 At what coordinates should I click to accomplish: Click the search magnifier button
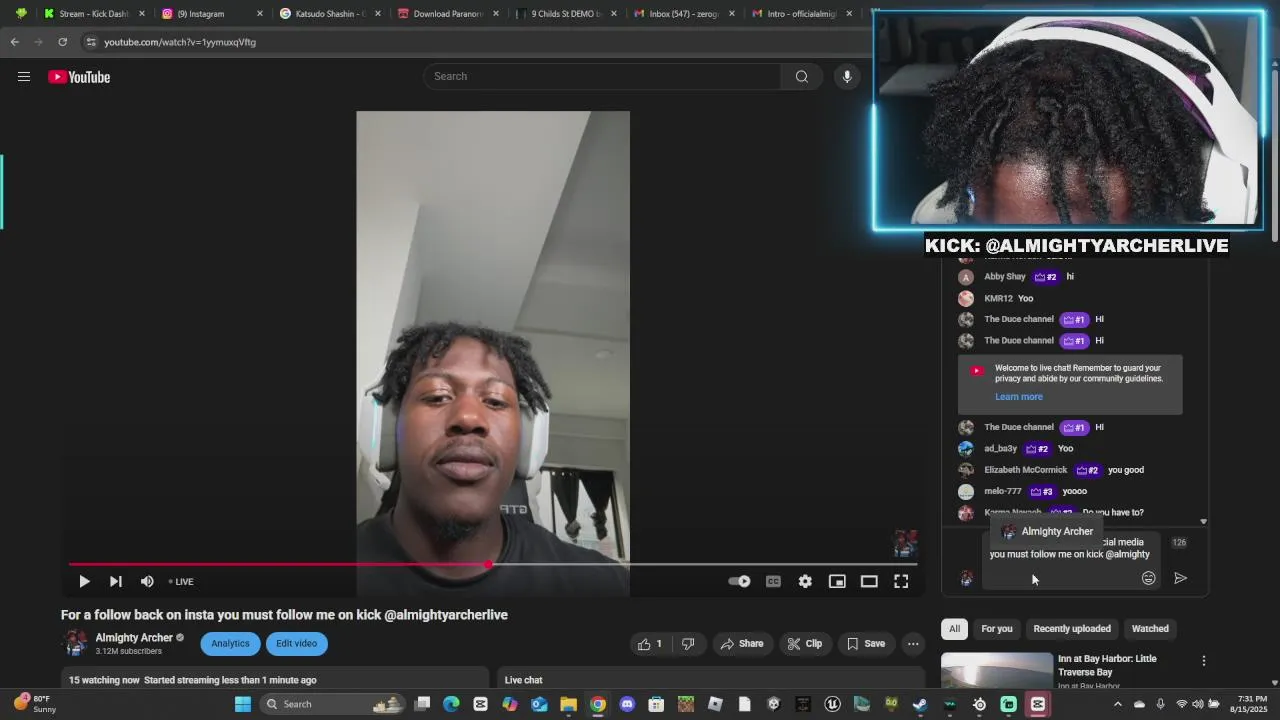(801, 77)
